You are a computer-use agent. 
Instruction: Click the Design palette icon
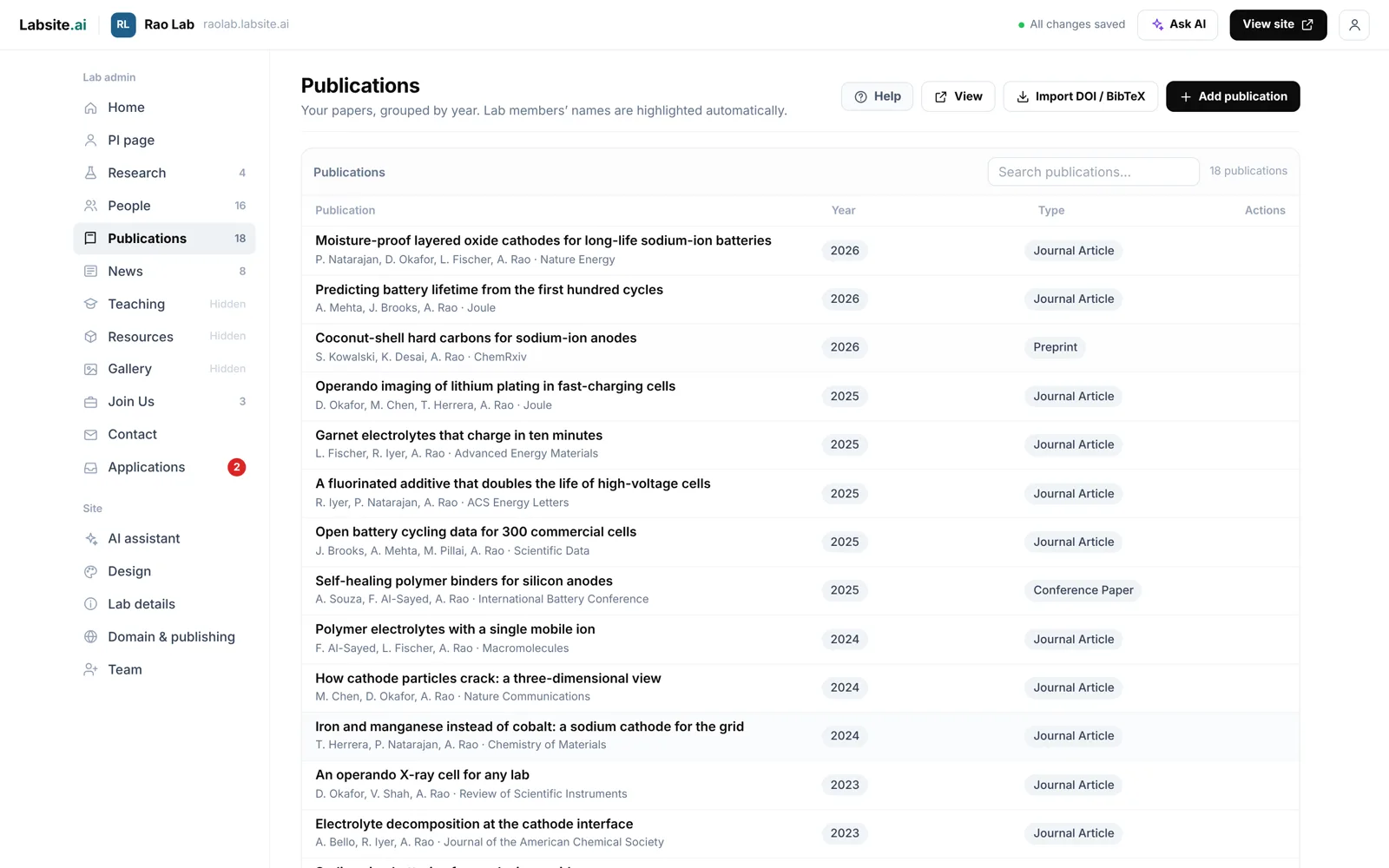(90, 571)
